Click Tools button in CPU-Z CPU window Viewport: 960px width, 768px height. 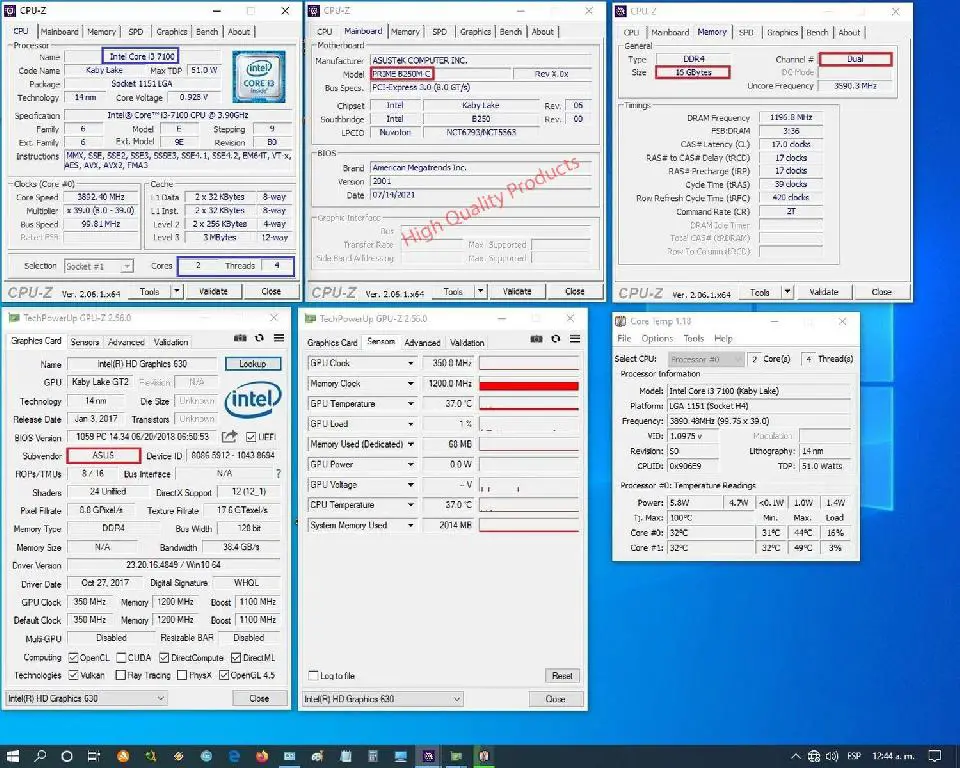tap(149, 292)
